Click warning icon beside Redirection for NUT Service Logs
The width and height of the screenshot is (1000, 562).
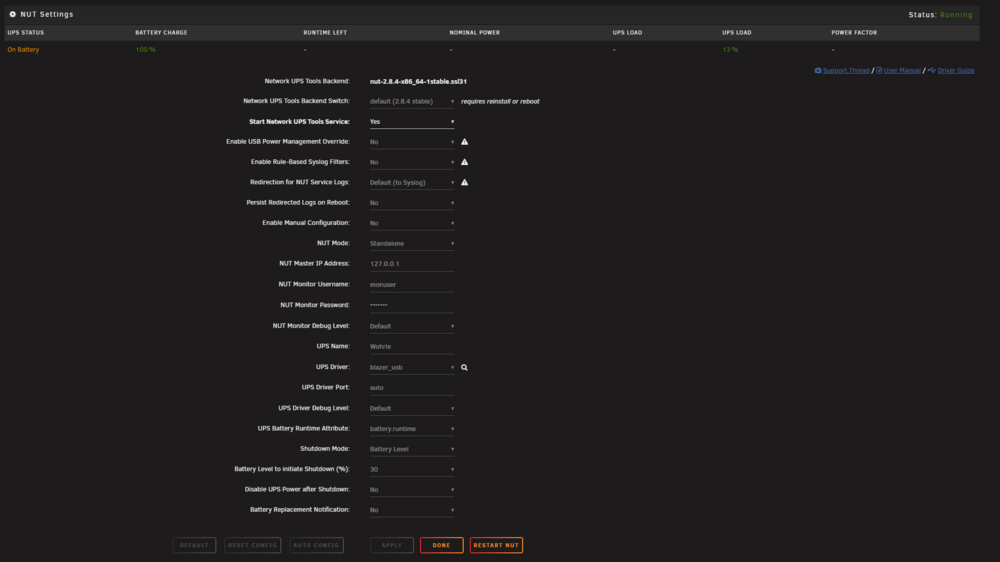point(464,182)
